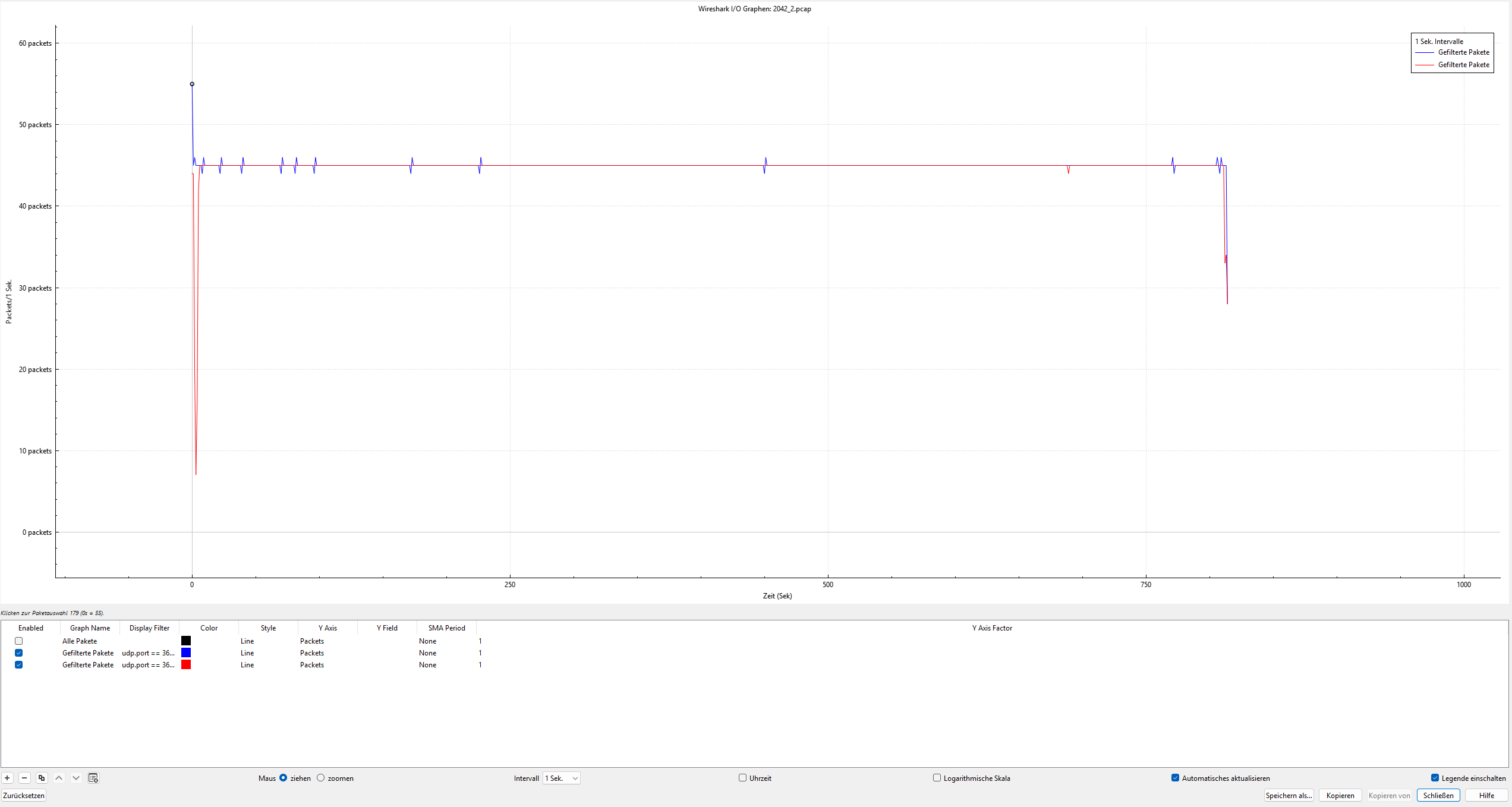Save the graph via Speichern als...
The height and width of the screenshot is (807, 1512).
(1289, 795)
